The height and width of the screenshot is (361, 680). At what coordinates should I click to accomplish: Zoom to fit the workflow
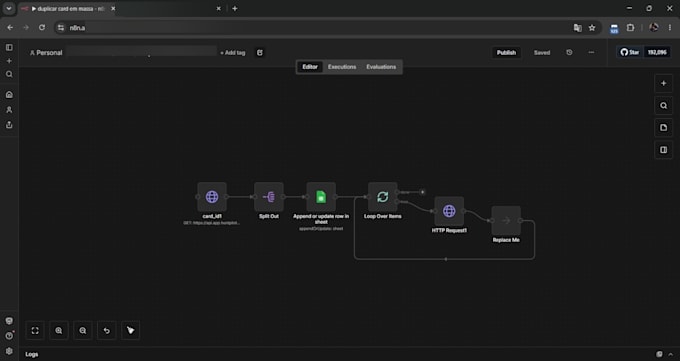[x=35, y=331]
